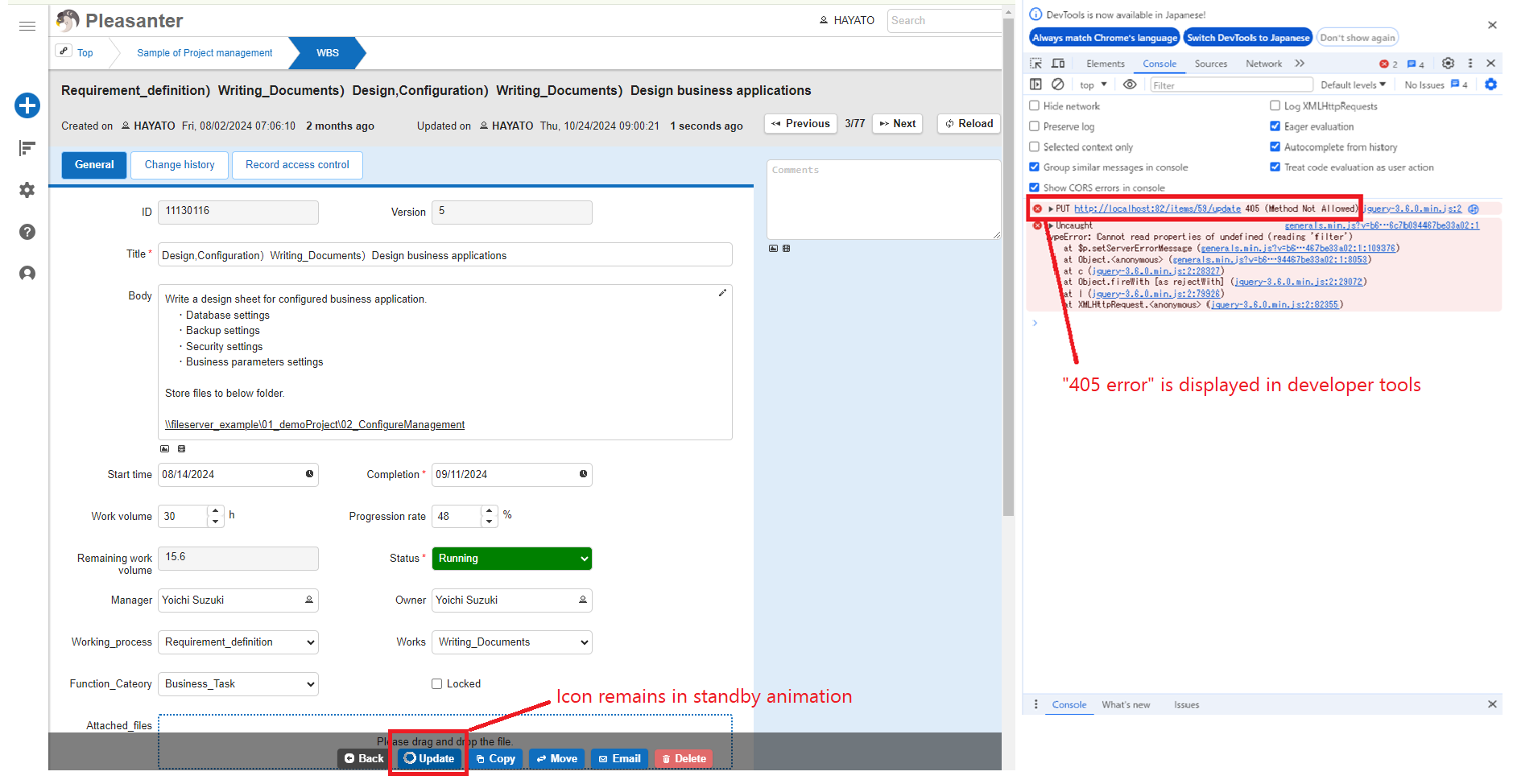Switch to Record access control tab
1517x784 pixels.
297,165
